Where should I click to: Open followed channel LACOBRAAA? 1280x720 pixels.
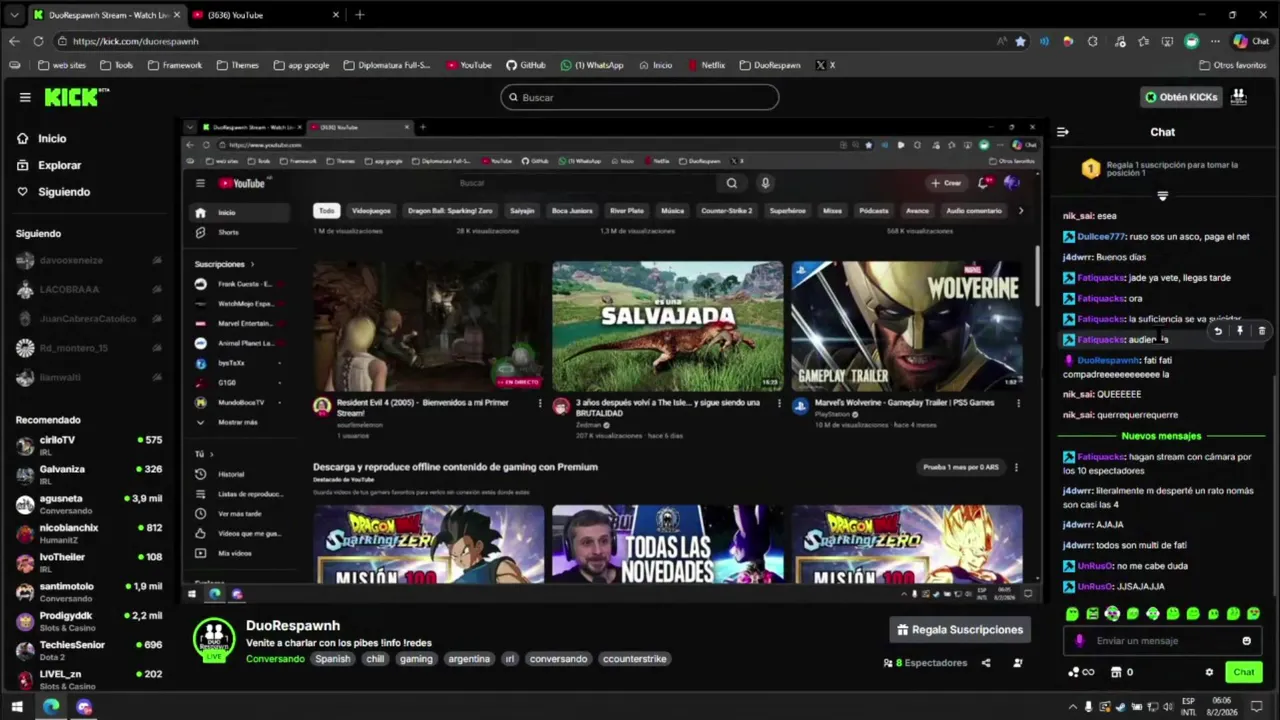point(89,290)
